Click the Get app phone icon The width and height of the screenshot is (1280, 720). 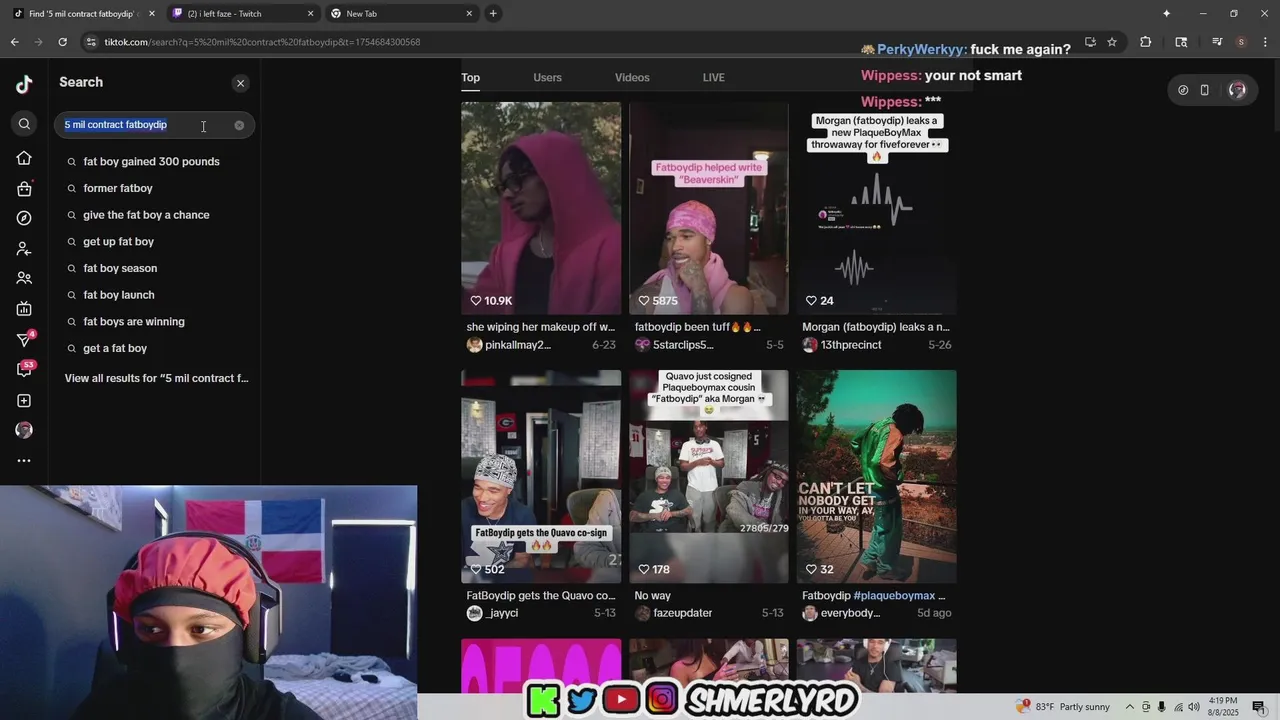1205,90
